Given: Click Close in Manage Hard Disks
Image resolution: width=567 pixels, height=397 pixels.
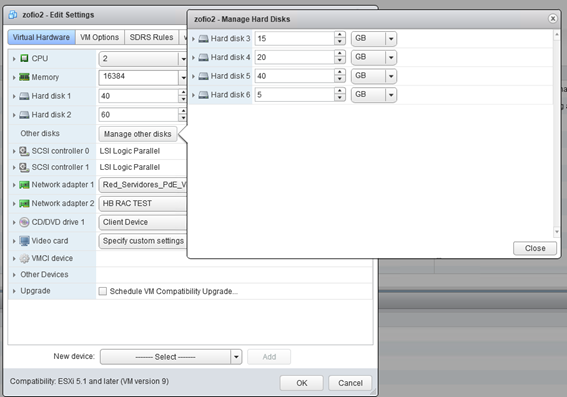Looking at the screenshot, I should pos(535,248).
